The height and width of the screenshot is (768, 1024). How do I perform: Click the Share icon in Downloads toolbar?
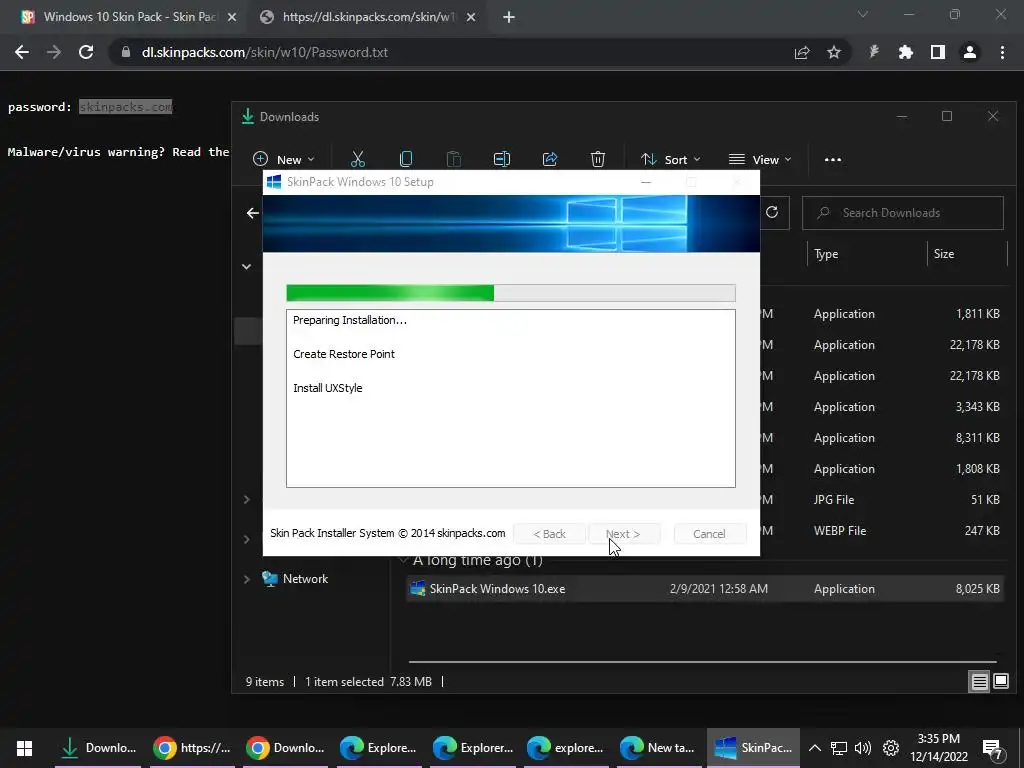pos(550,159)
